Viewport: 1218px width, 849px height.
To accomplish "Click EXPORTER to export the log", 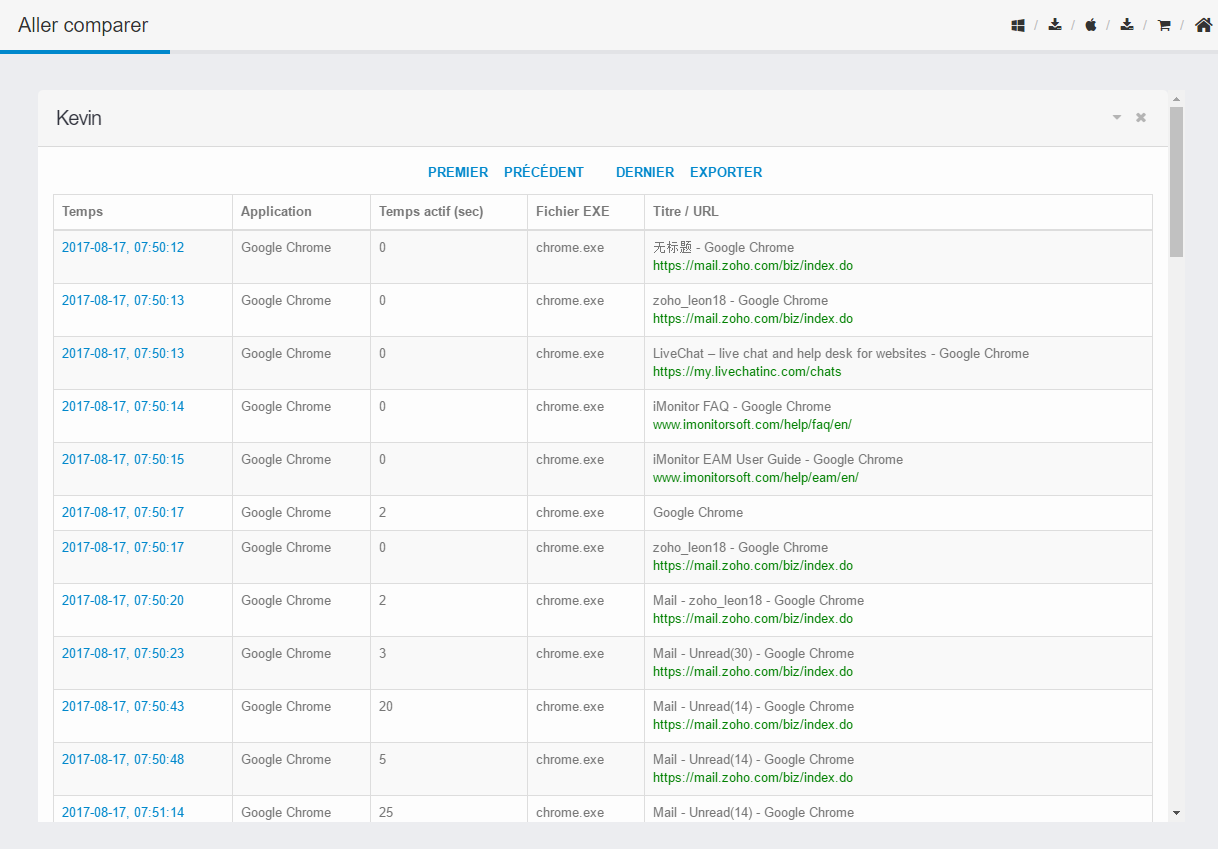I will [726, 172].
